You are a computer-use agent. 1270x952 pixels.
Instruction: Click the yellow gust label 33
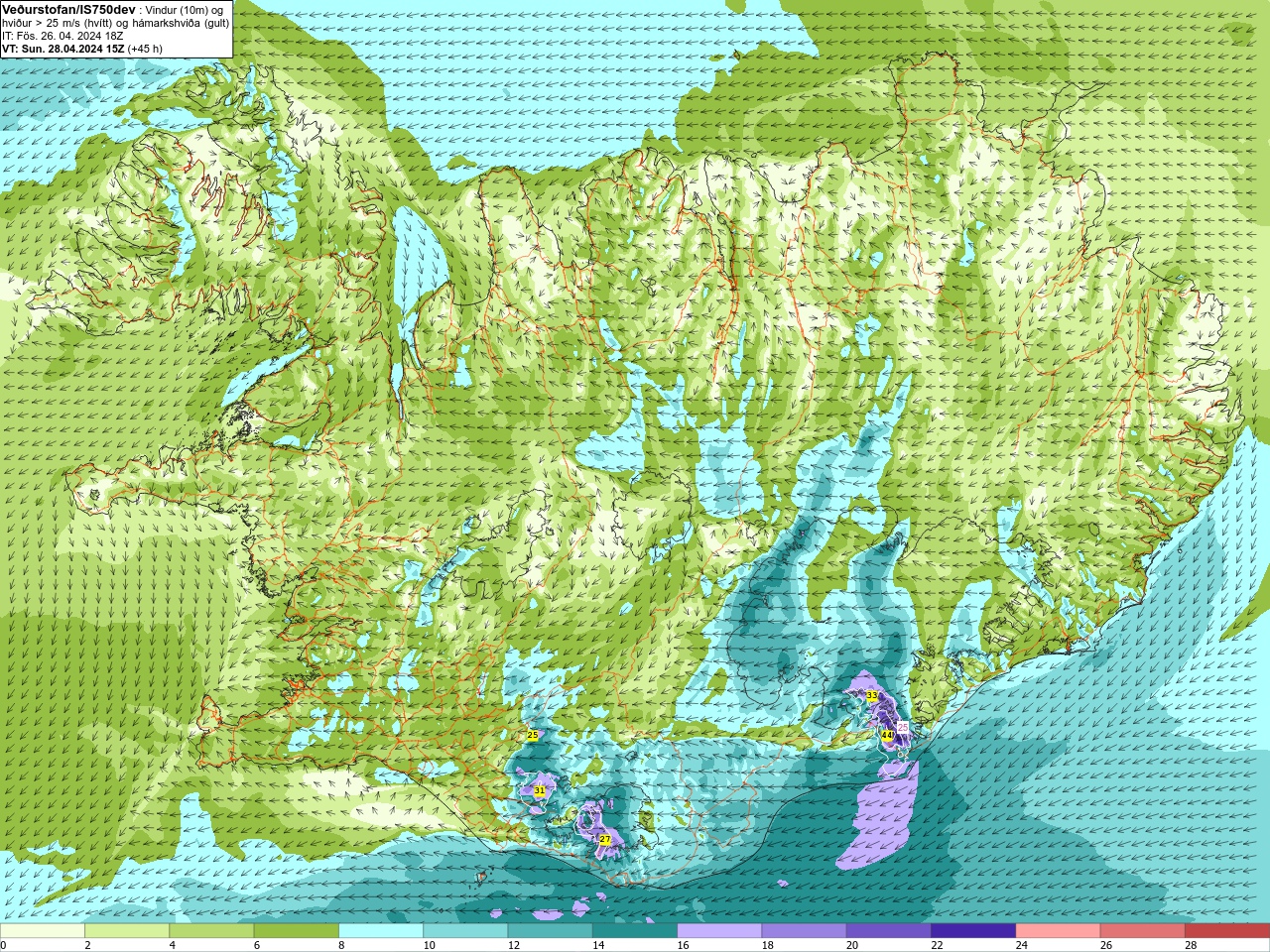871,696
